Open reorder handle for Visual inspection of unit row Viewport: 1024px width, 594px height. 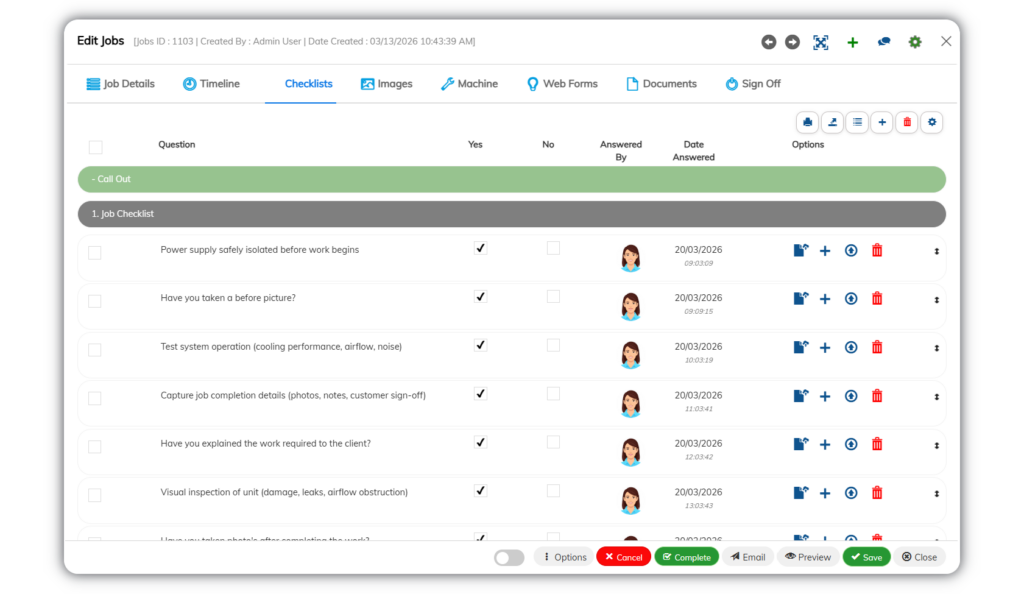936,494
